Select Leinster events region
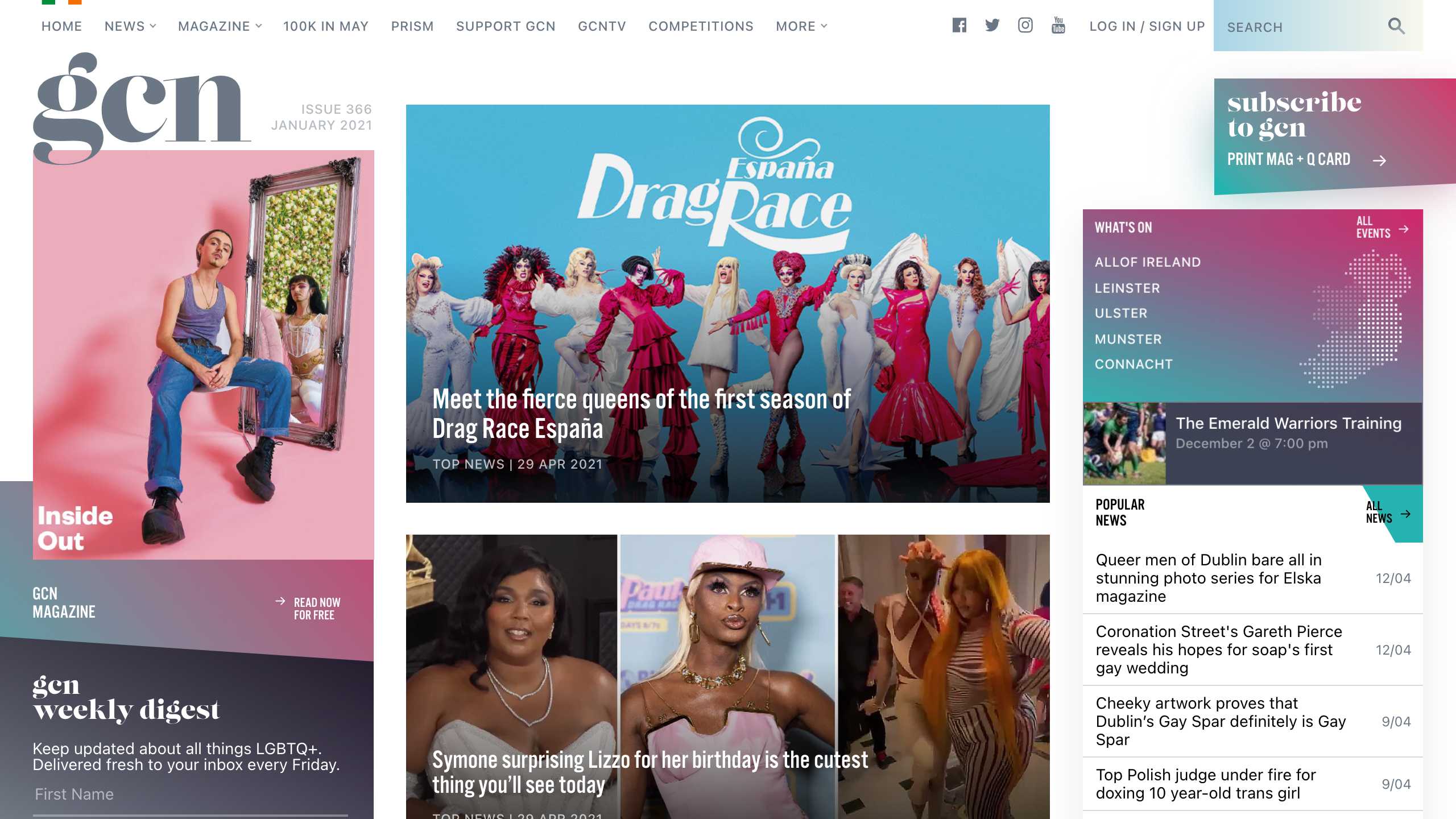Screen dimensions: 1456x819 point(1127,288)
